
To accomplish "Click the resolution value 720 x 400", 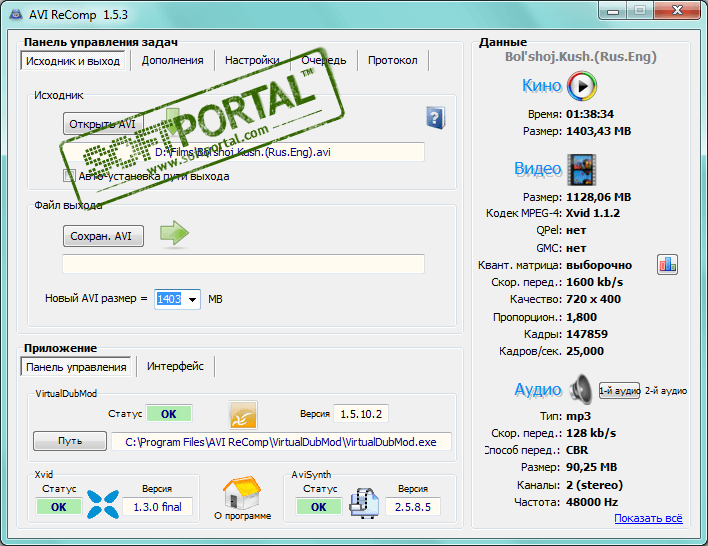I will click(593, 299).
